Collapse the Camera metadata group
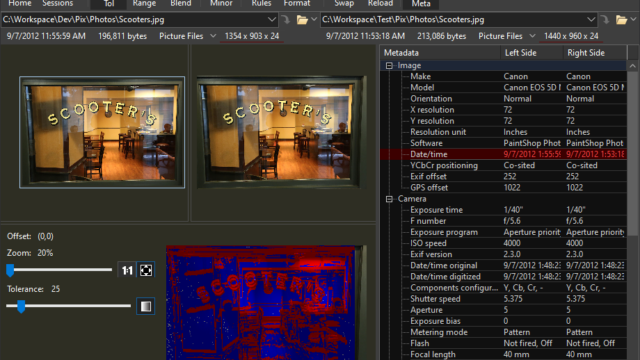The height and width of the screenshot is (360, 640). click(x=389, y=199)
